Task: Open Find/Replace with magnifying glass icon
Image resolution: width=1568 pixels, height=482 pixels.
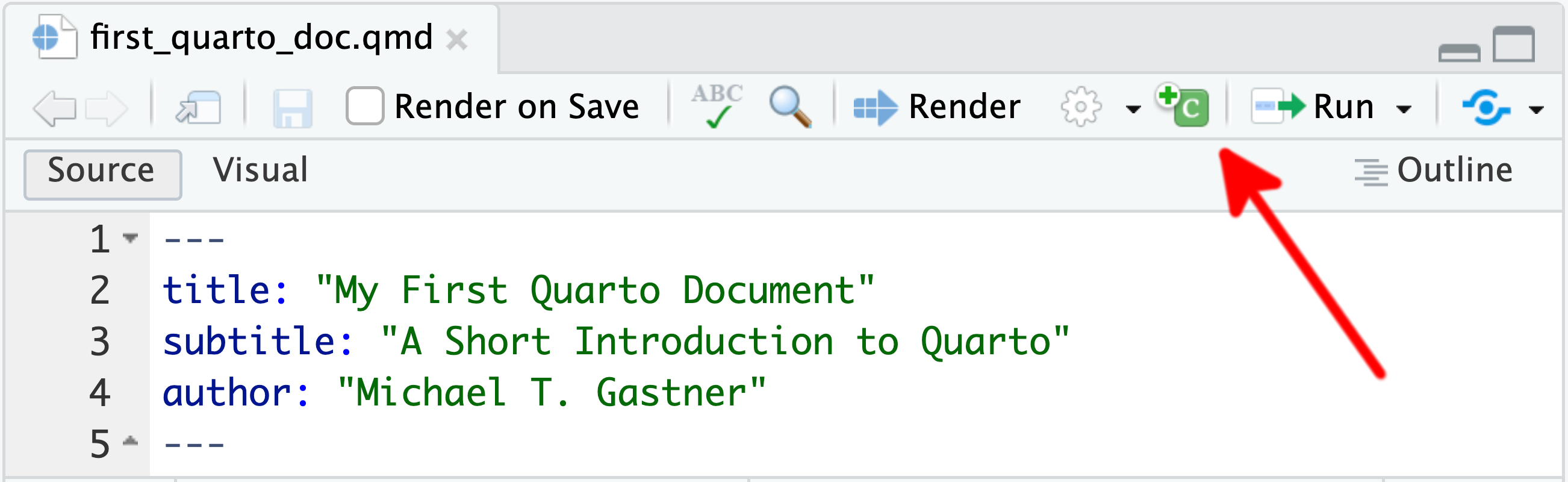Action: pos(790,107)
